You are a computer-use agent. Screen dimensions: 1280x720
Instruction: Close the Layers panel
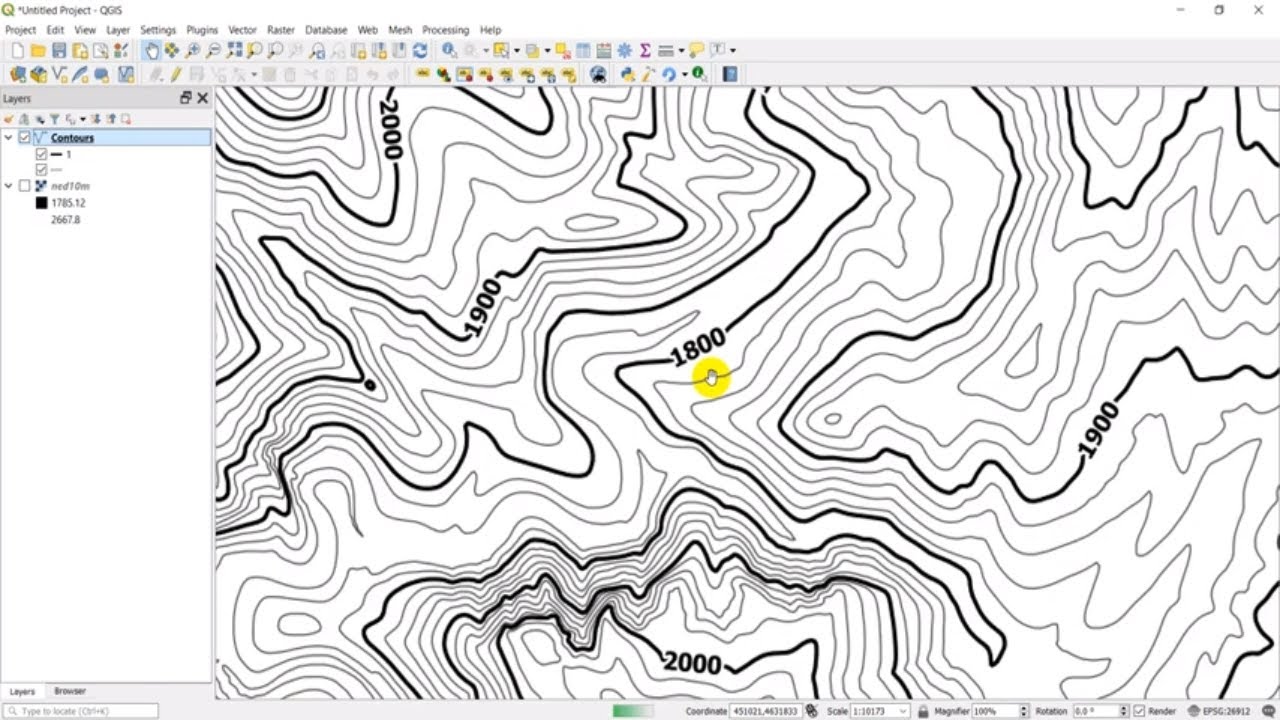203,98
